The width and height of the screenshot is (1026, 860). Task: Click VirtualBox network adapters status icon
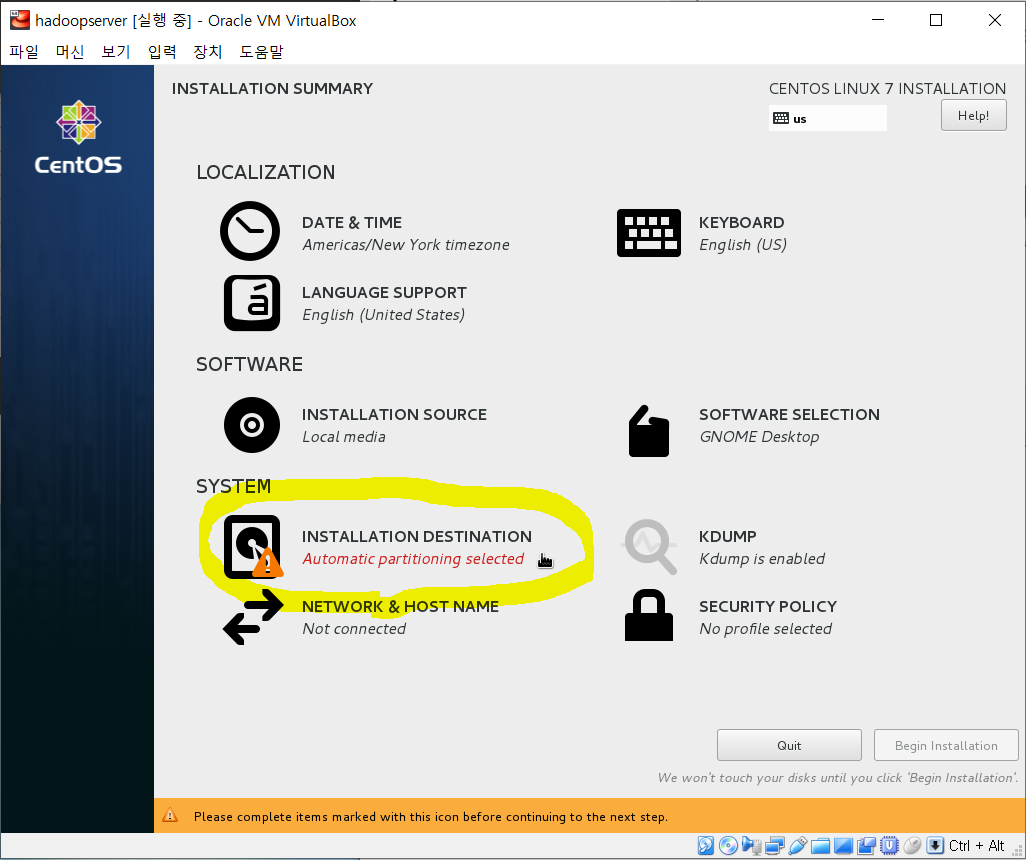775,846
